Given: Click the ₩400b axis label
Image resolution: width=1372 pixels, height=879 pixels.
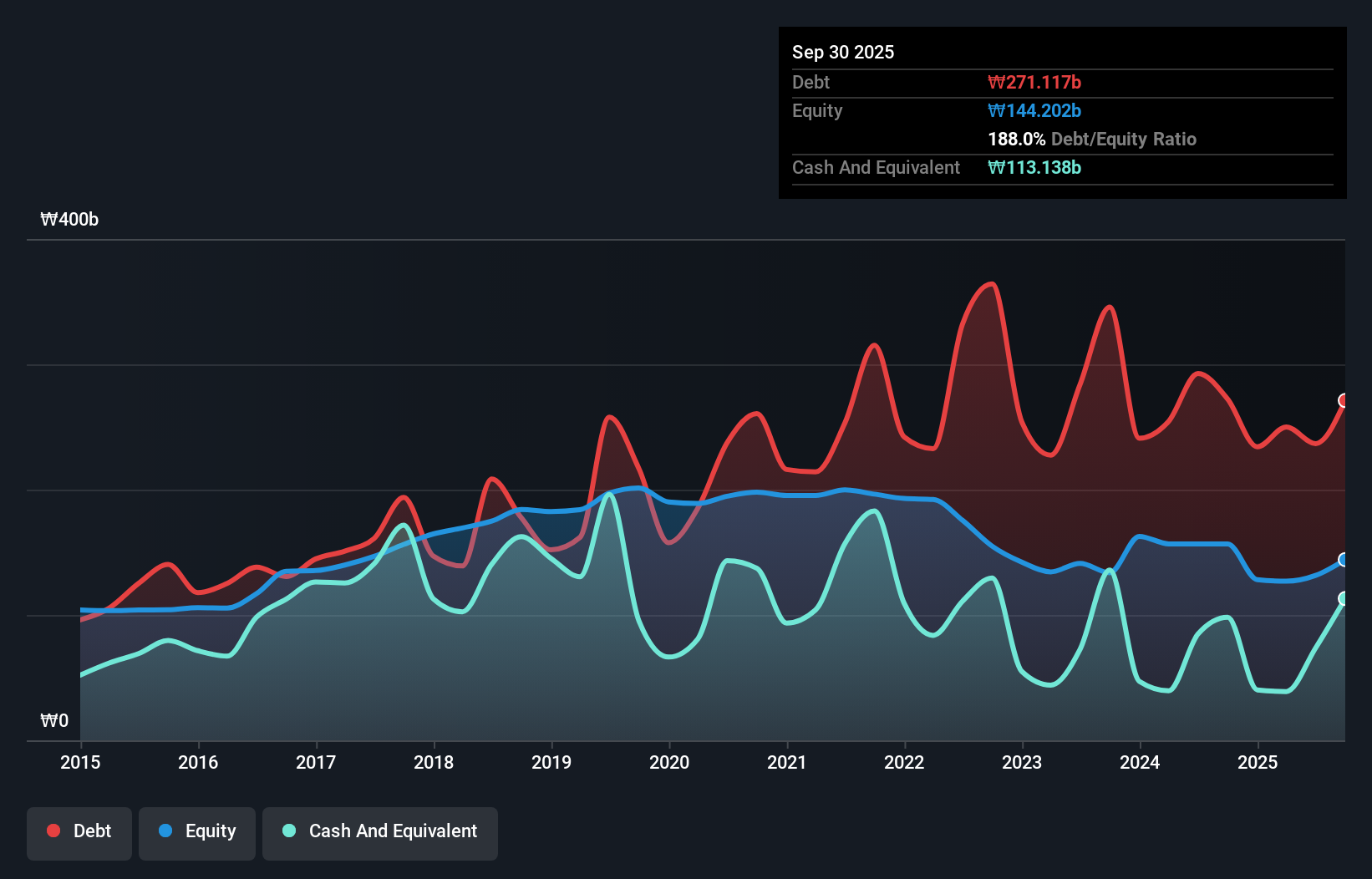Looking at the screenshot, I should [70, 220].
